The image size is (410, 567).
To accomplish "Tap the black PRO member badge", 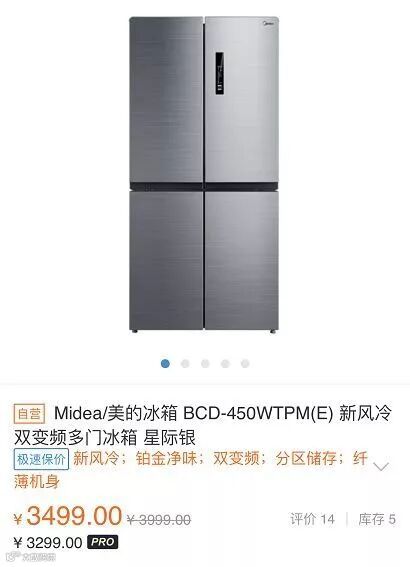I will [103, 542].
